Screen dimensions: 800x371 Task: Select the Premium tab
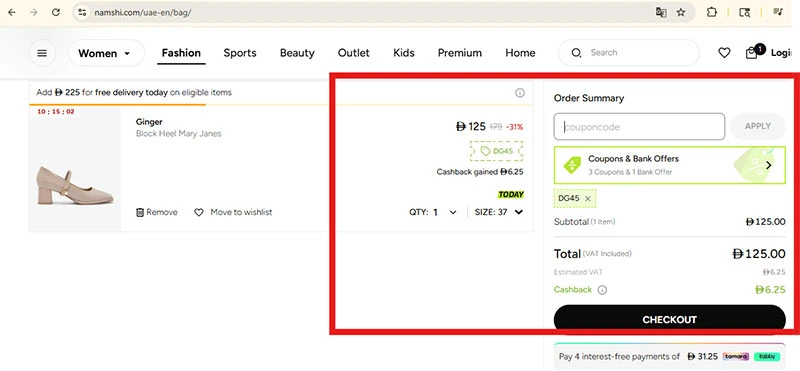tap(460, 53)
